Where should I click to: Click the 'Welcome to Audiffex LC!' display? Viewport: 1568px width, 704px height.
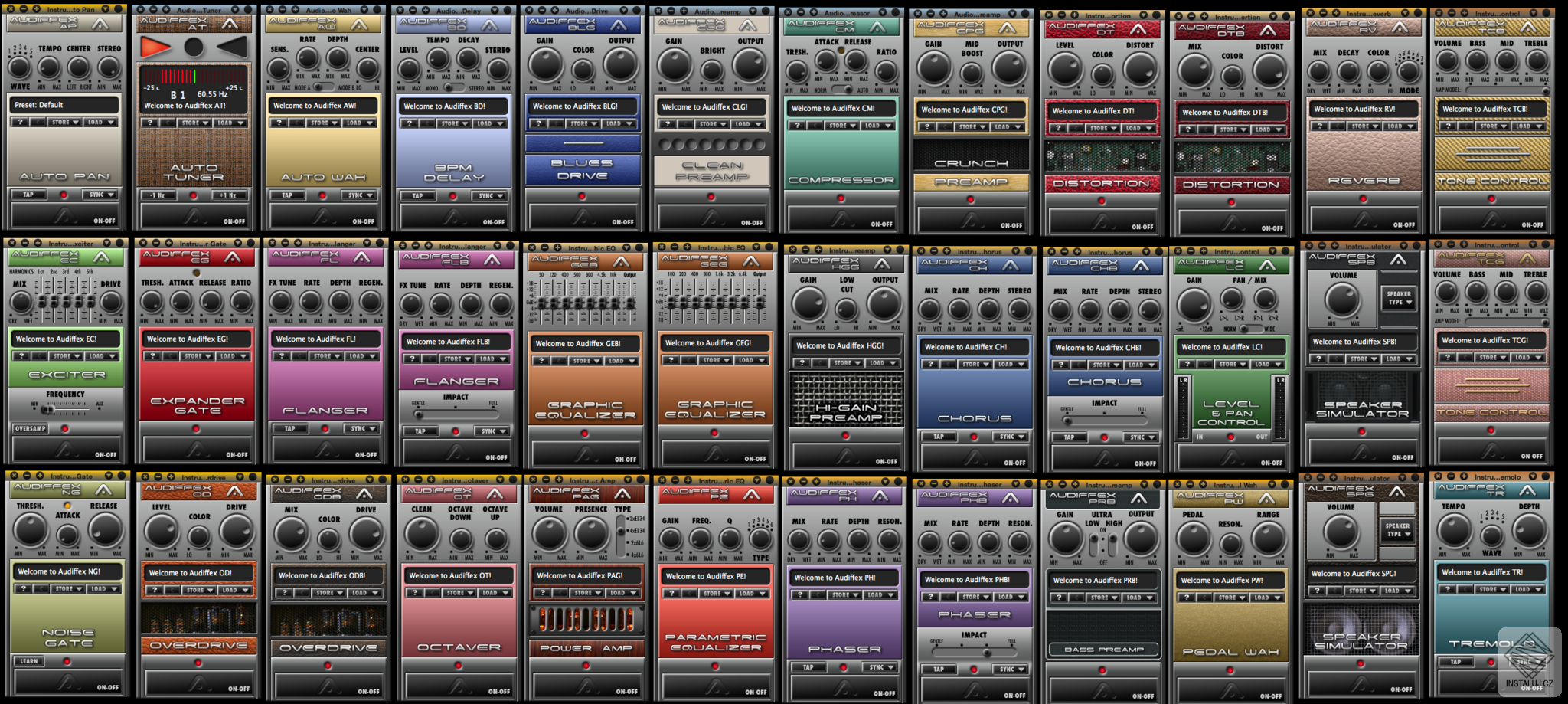coord(1230,347)
